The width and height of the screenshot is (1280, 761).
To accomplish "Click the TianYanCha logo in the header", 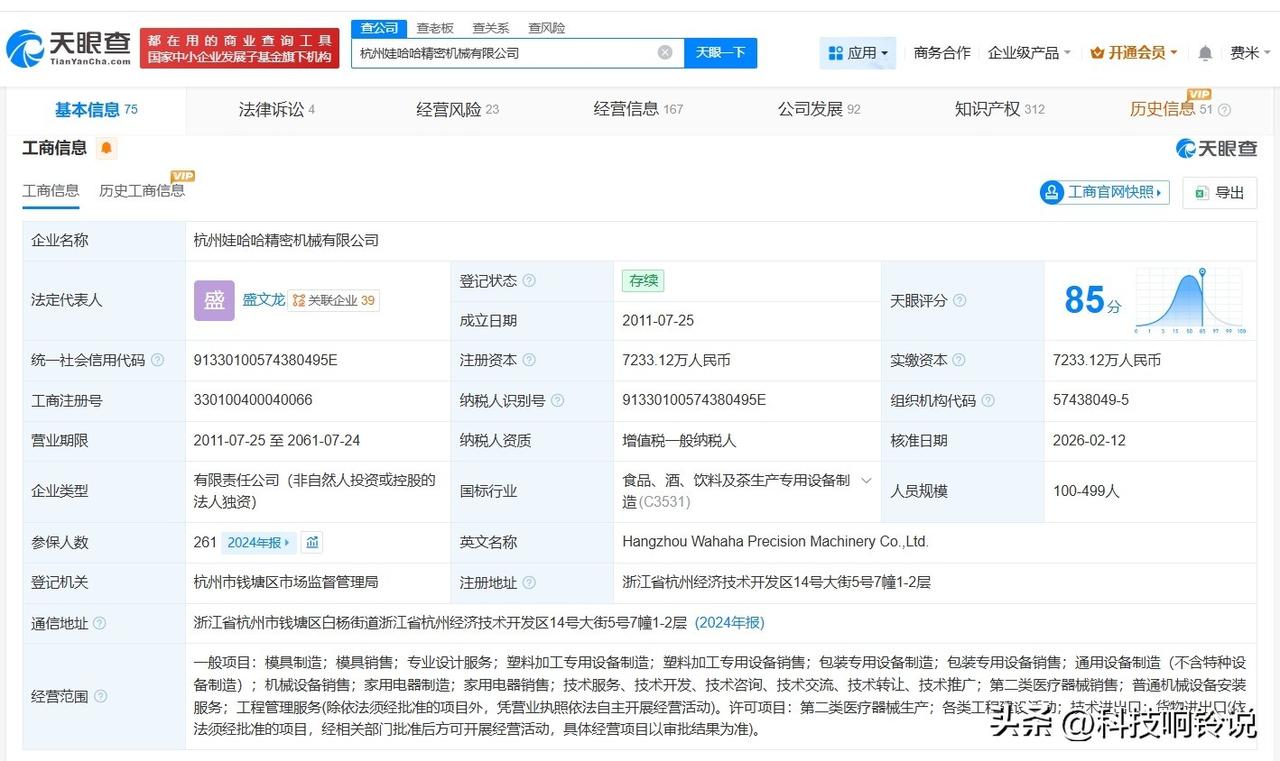I will point(69,47).
